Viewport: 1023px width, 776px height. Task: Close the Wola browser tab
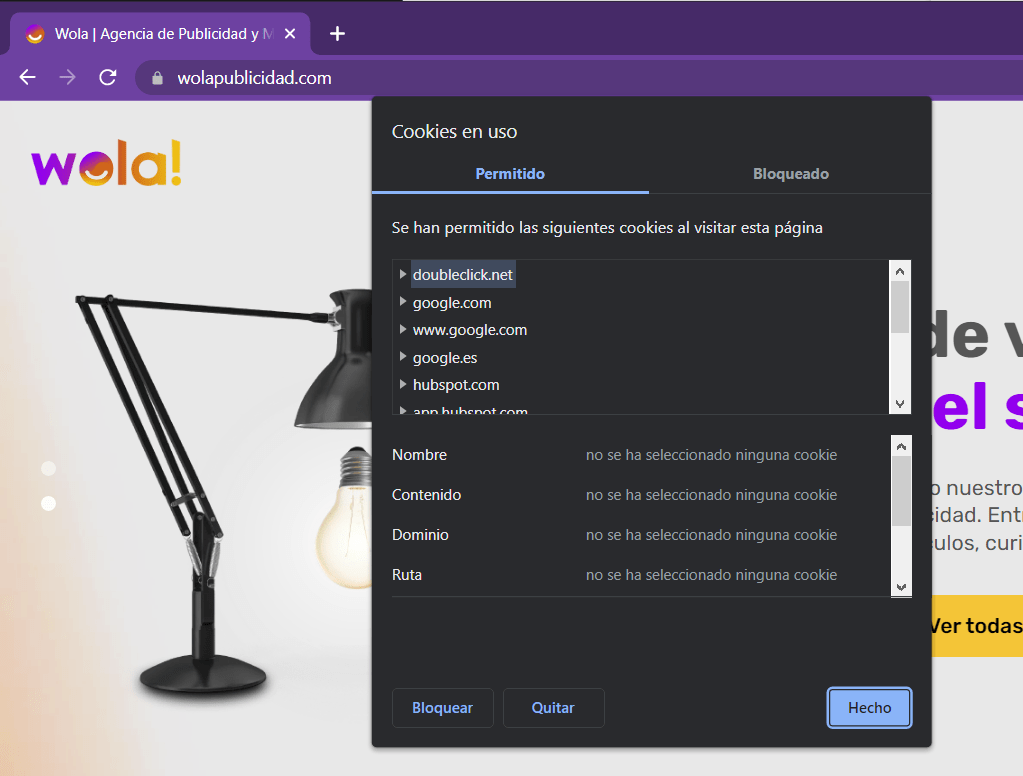[x=290, y=34]
